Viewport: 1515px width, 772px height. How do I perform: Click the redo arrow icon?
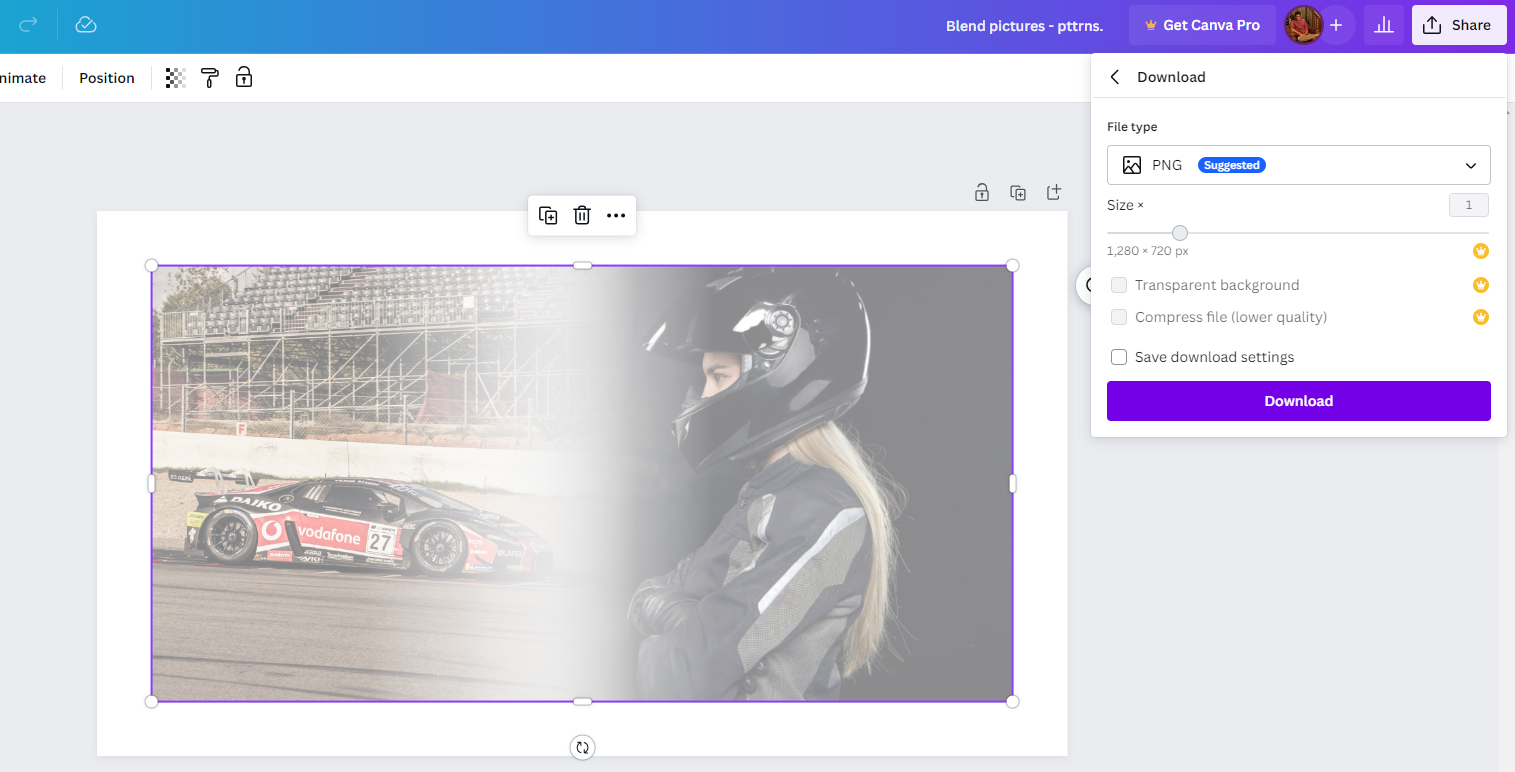tap(28, 25)
